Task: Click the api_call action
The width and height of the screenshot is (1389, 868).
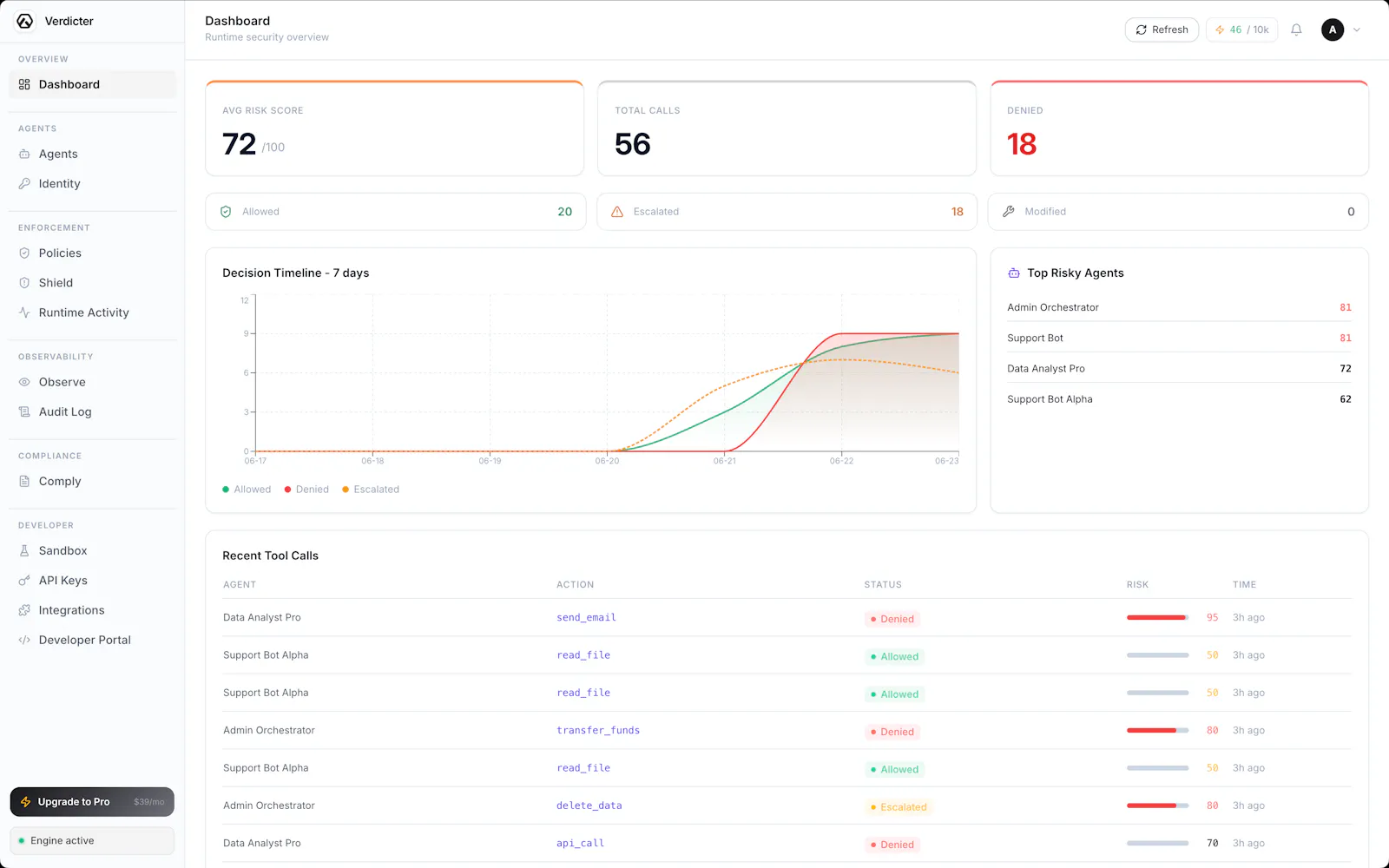Action: [x=580, y=843]
